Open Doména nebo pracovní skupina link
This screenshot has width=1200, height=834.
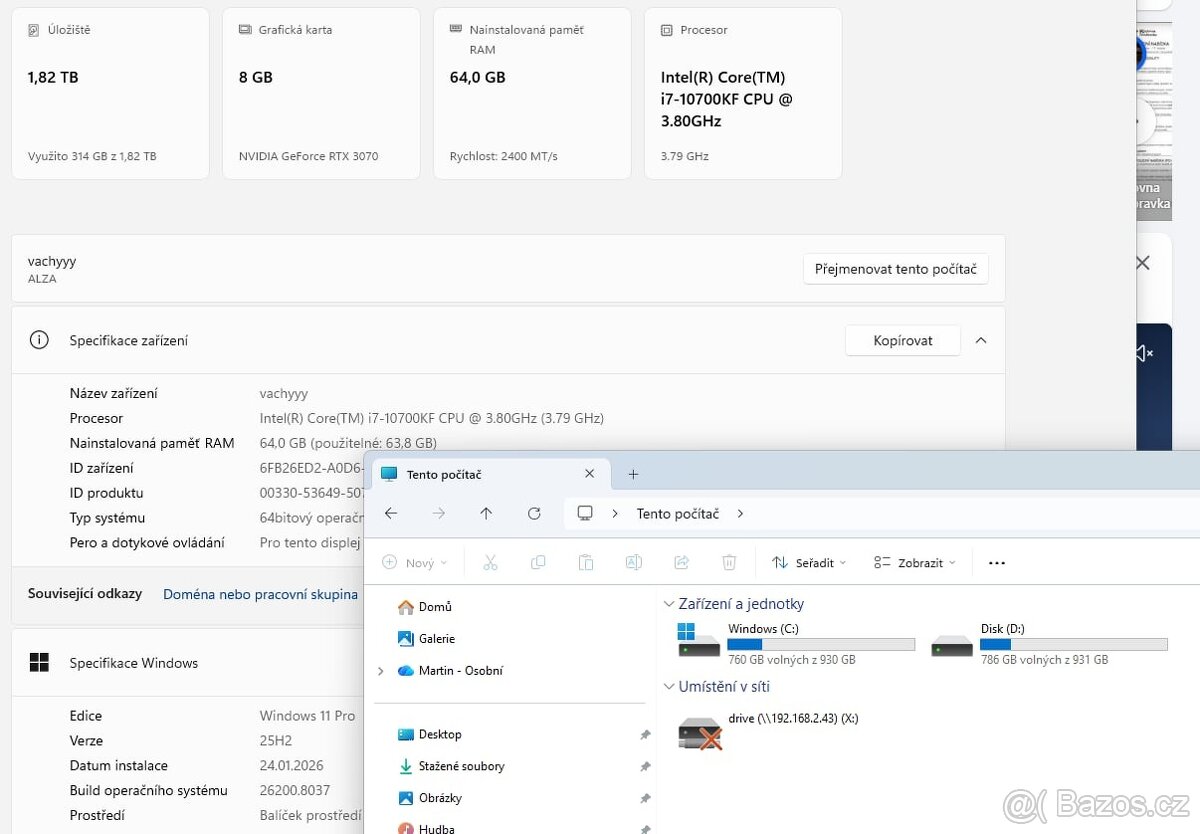click(260, 594)
